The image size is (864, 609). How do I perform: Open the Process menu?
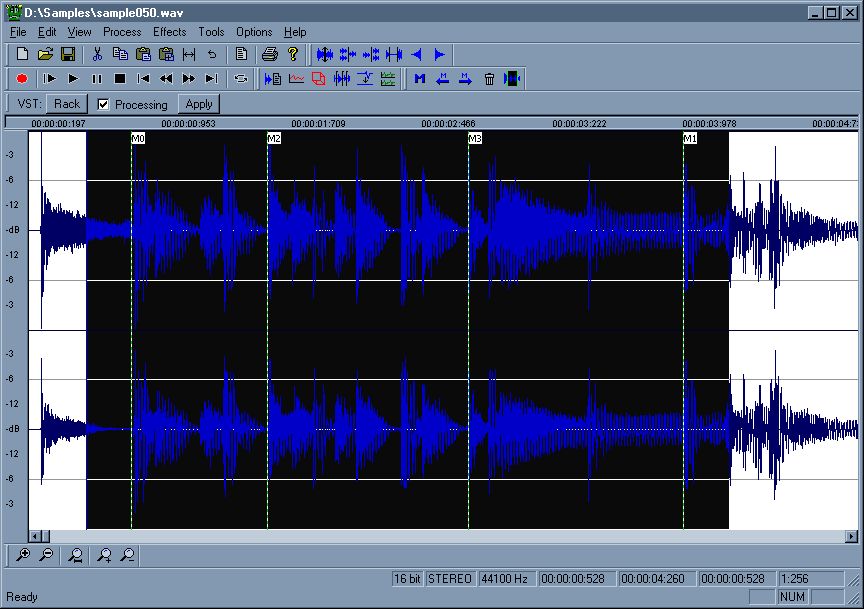(x=122, y=32)
